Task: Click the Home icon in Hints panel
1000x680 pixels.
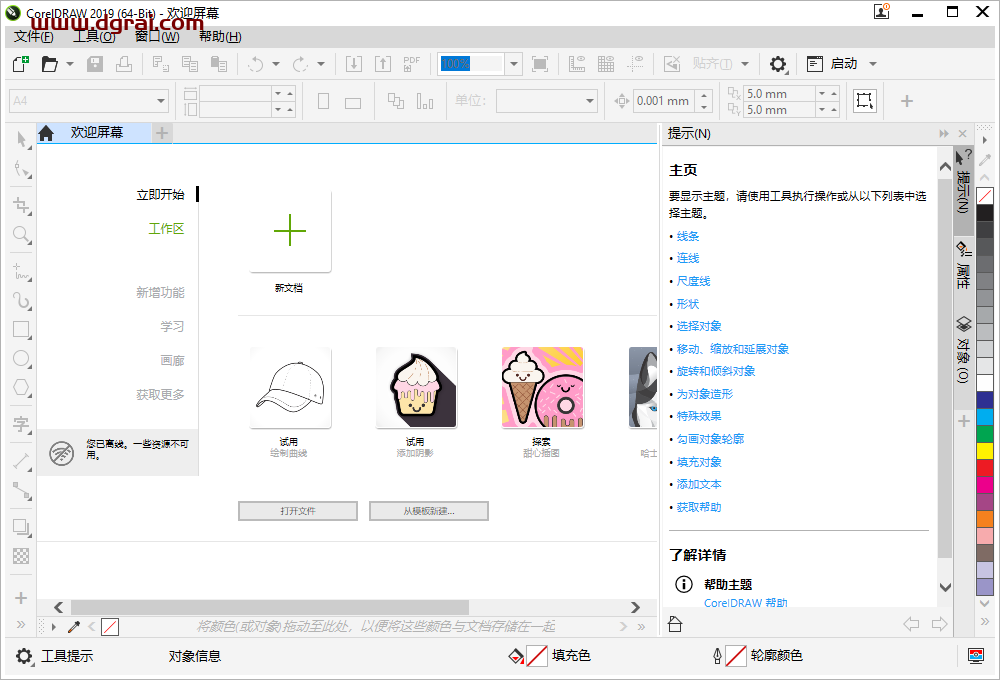Action: (675, 624)
